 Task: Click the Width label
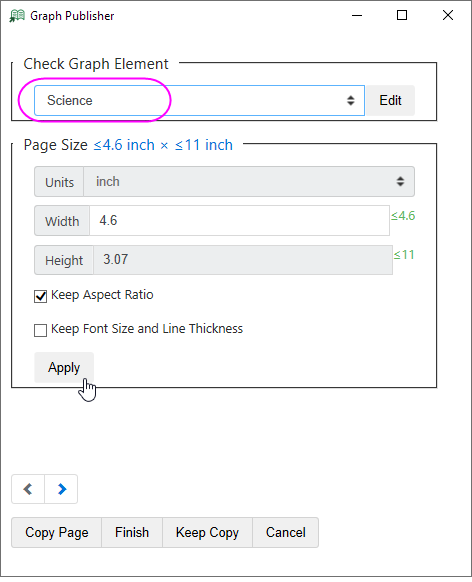point(62,221)
